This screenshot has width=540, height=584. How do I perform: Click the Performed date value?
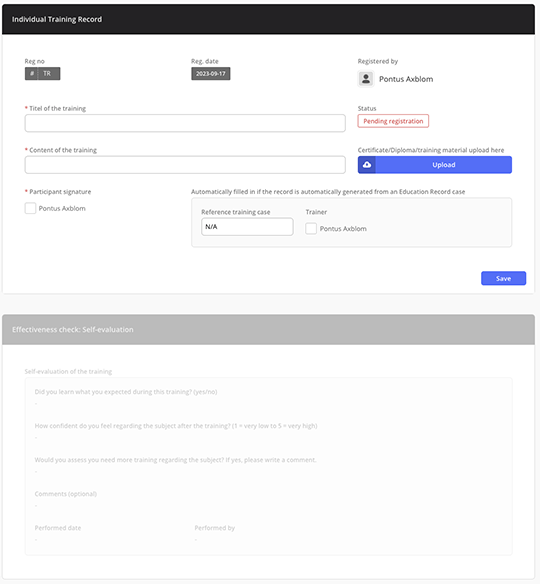pos(36,539)
